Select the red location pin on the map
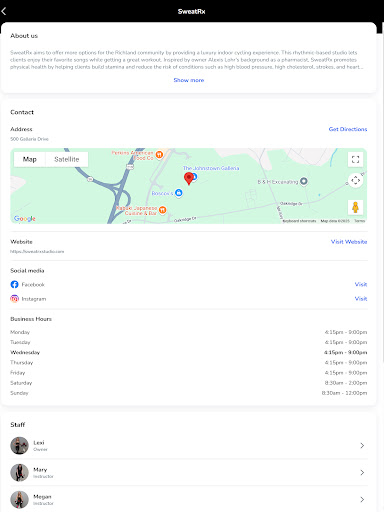Screen dimensions: 384x512 click(189, 179)
